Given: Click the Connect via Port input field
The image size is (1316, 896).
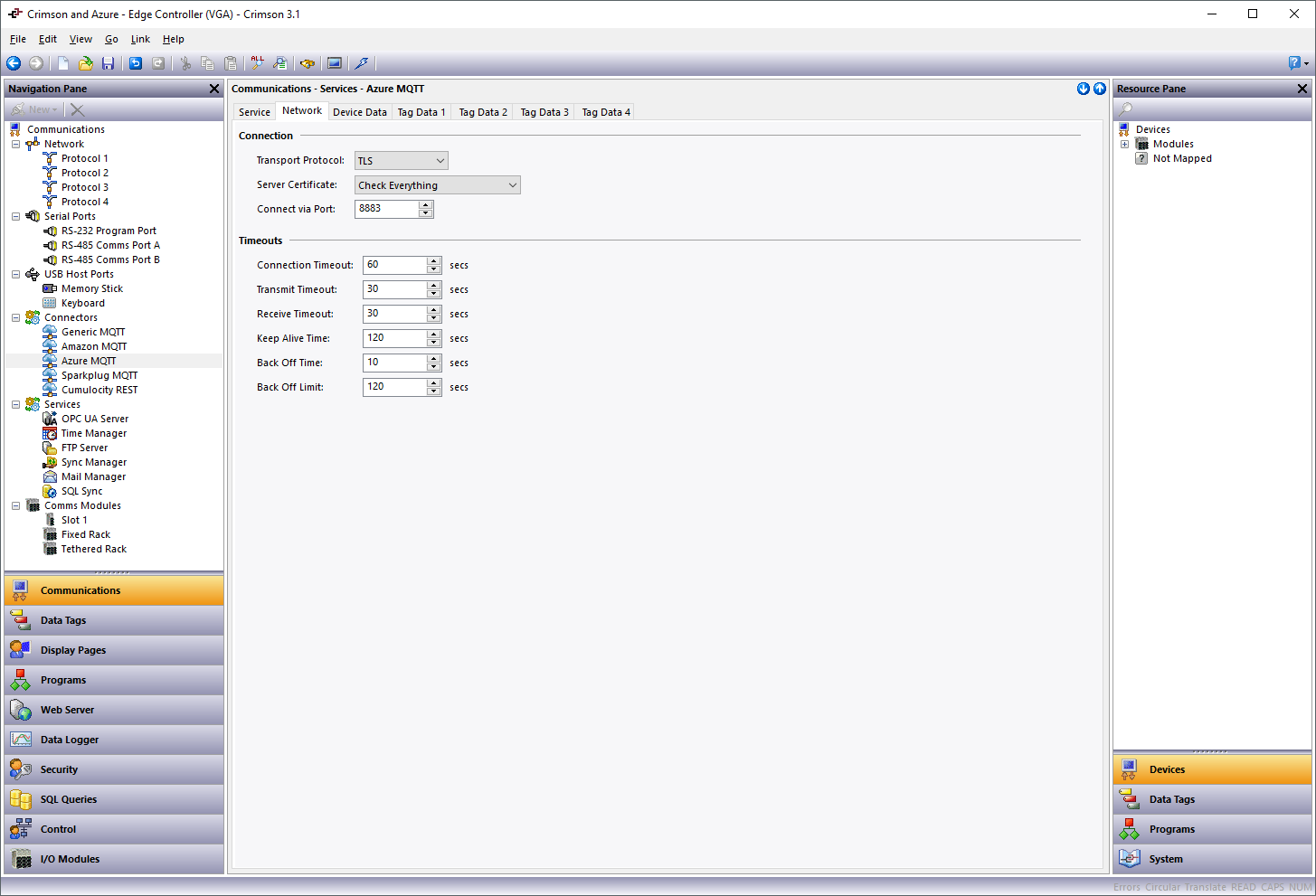Looking at the screenshot, I should (x=387, y=209).
